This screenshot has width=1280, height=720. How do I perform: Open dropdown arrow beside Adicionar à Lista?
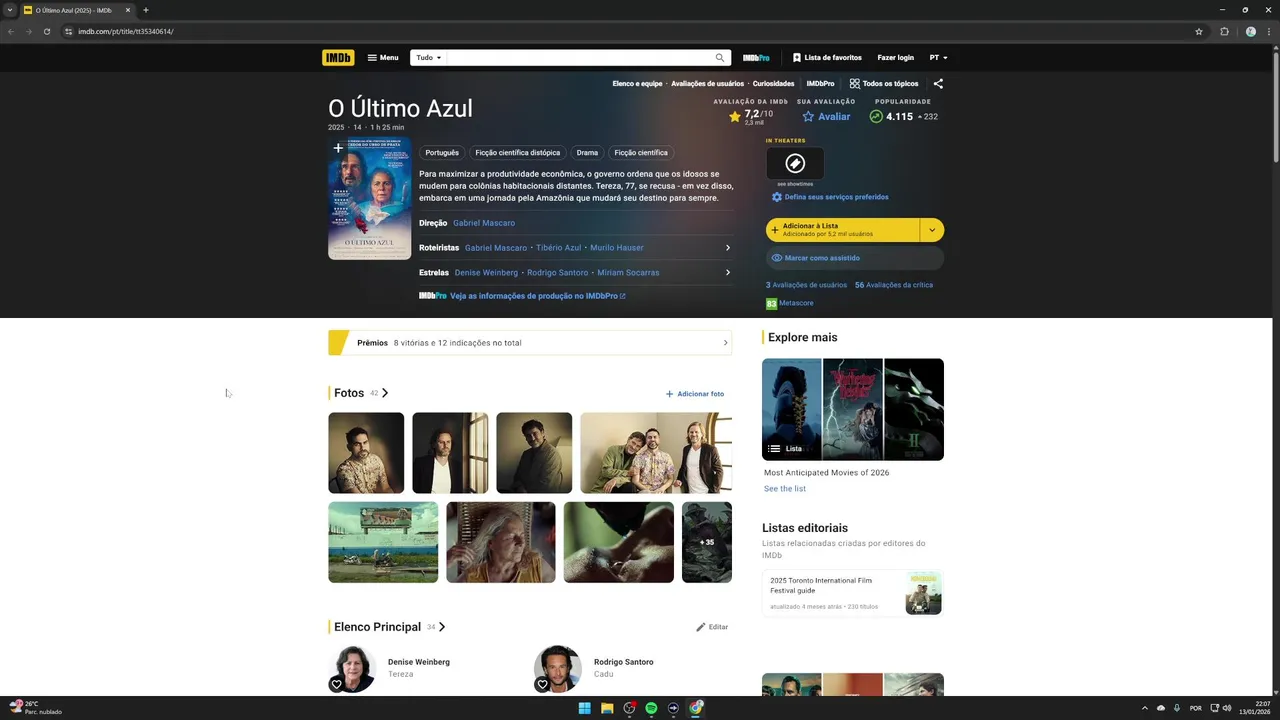click(932, 230)
